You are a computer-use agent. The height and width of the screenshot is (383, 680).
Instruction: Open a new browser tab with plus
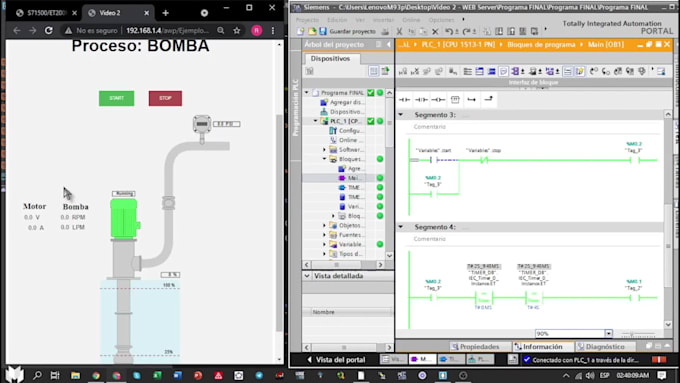click(165, 13)
